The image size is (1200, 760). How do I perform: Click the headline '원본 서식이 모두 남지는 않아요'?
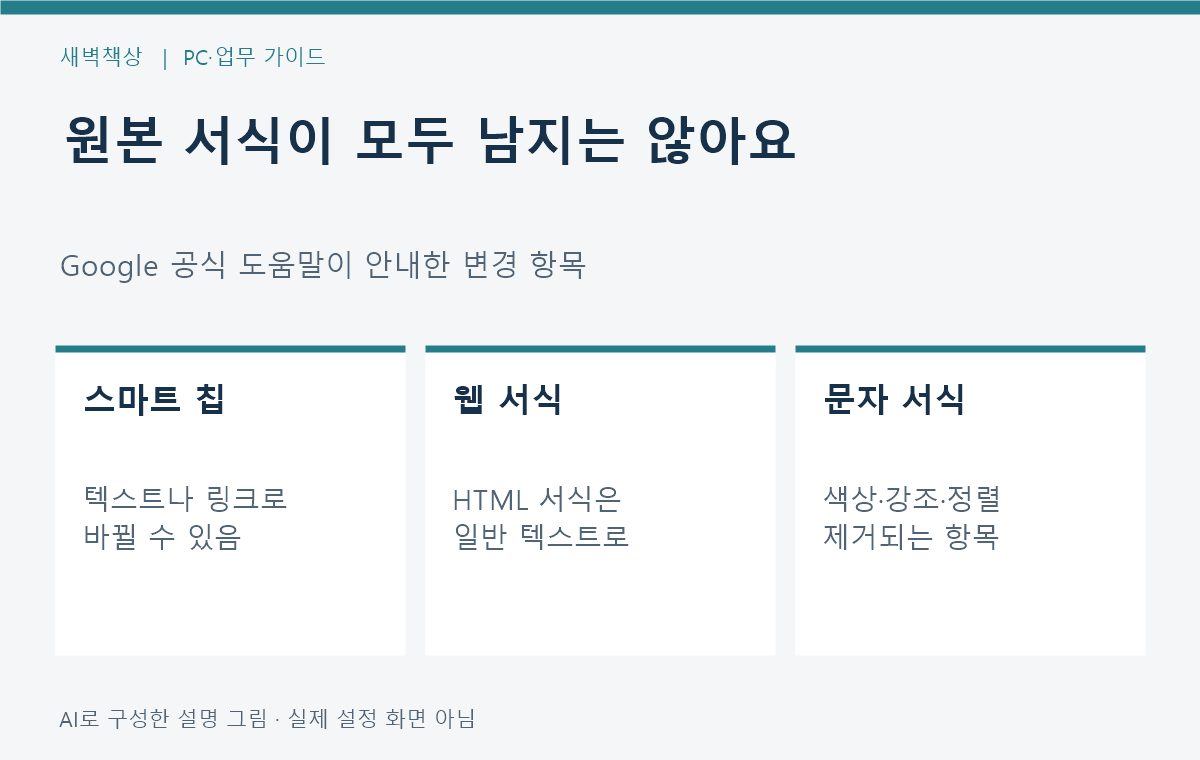tap(430, 141)
